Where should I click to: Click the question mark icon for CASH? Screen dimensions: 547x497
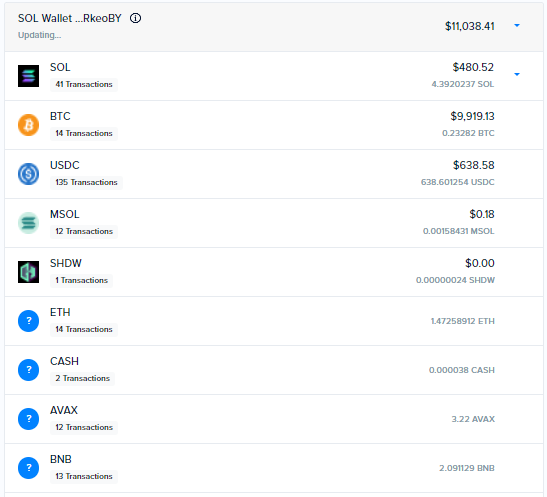coord(29,370)
